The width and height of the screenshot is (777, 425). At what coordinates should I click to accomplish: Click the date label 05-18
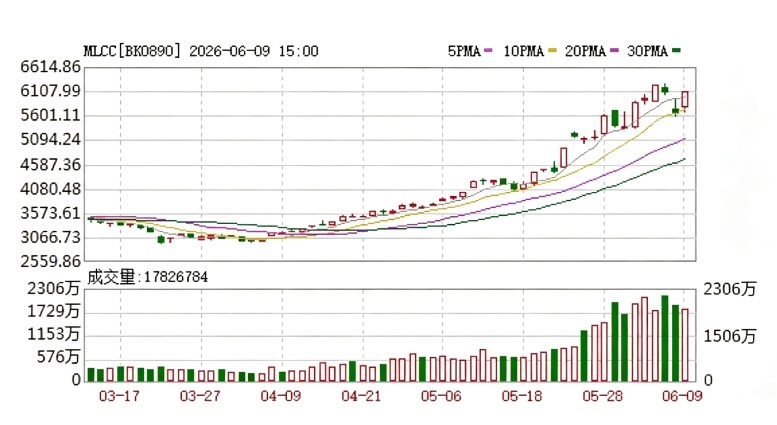tap(522, 396)
